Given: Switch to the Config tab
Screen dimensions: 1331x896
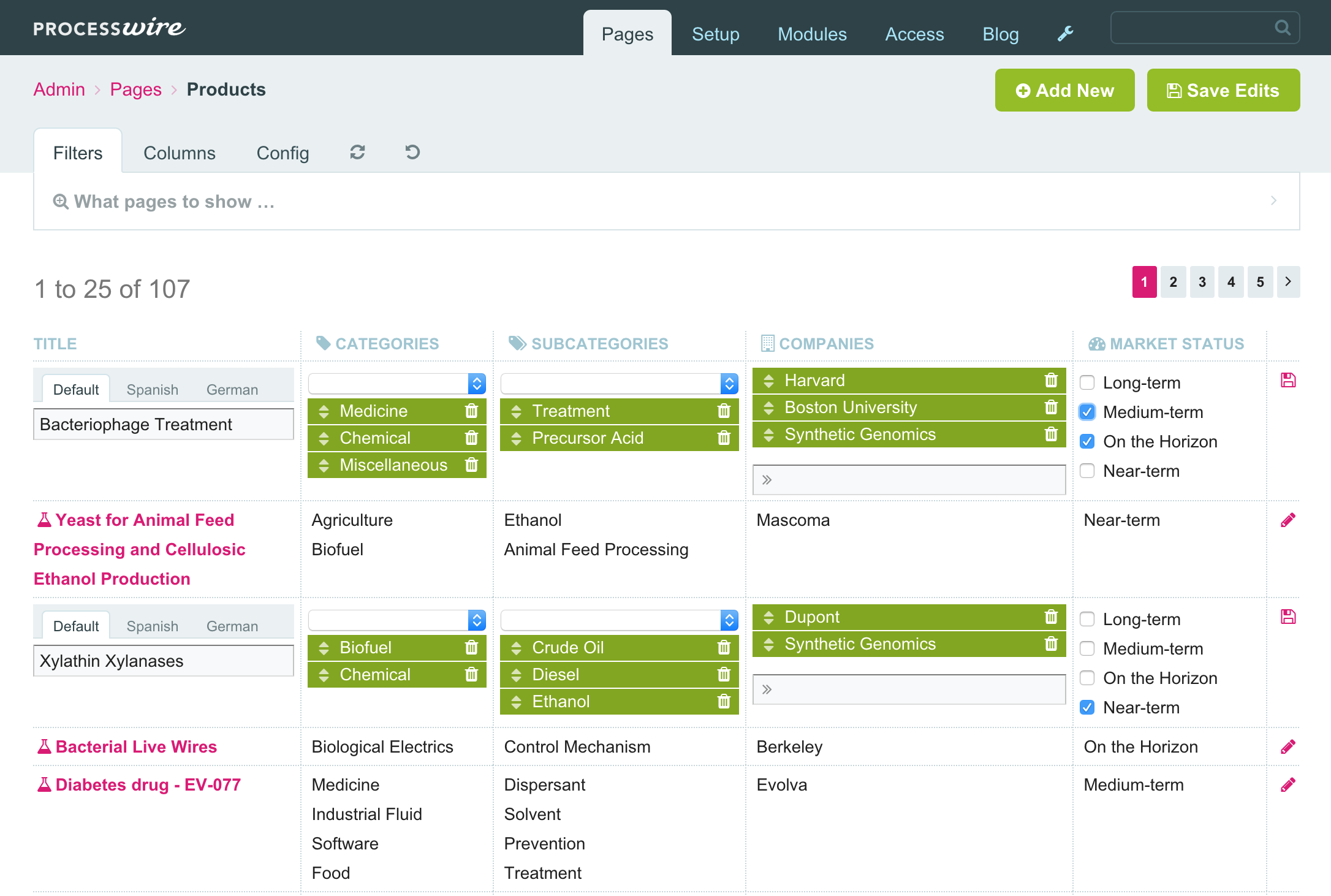Looking at the screenshot, I should coord(283,153).
